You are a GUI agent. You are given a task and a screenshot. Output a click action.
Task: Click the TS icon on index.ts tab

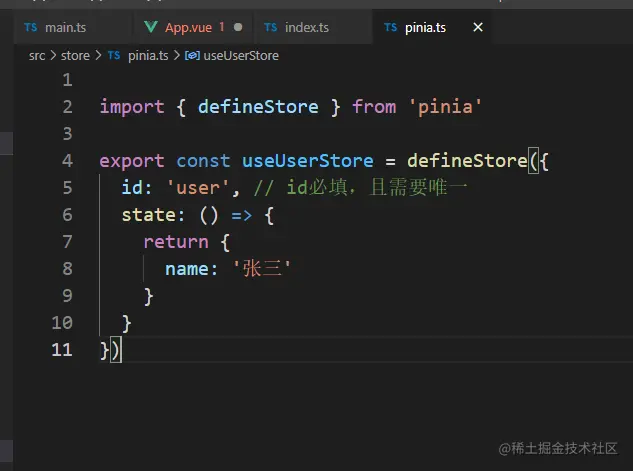[x=270, y=27]
